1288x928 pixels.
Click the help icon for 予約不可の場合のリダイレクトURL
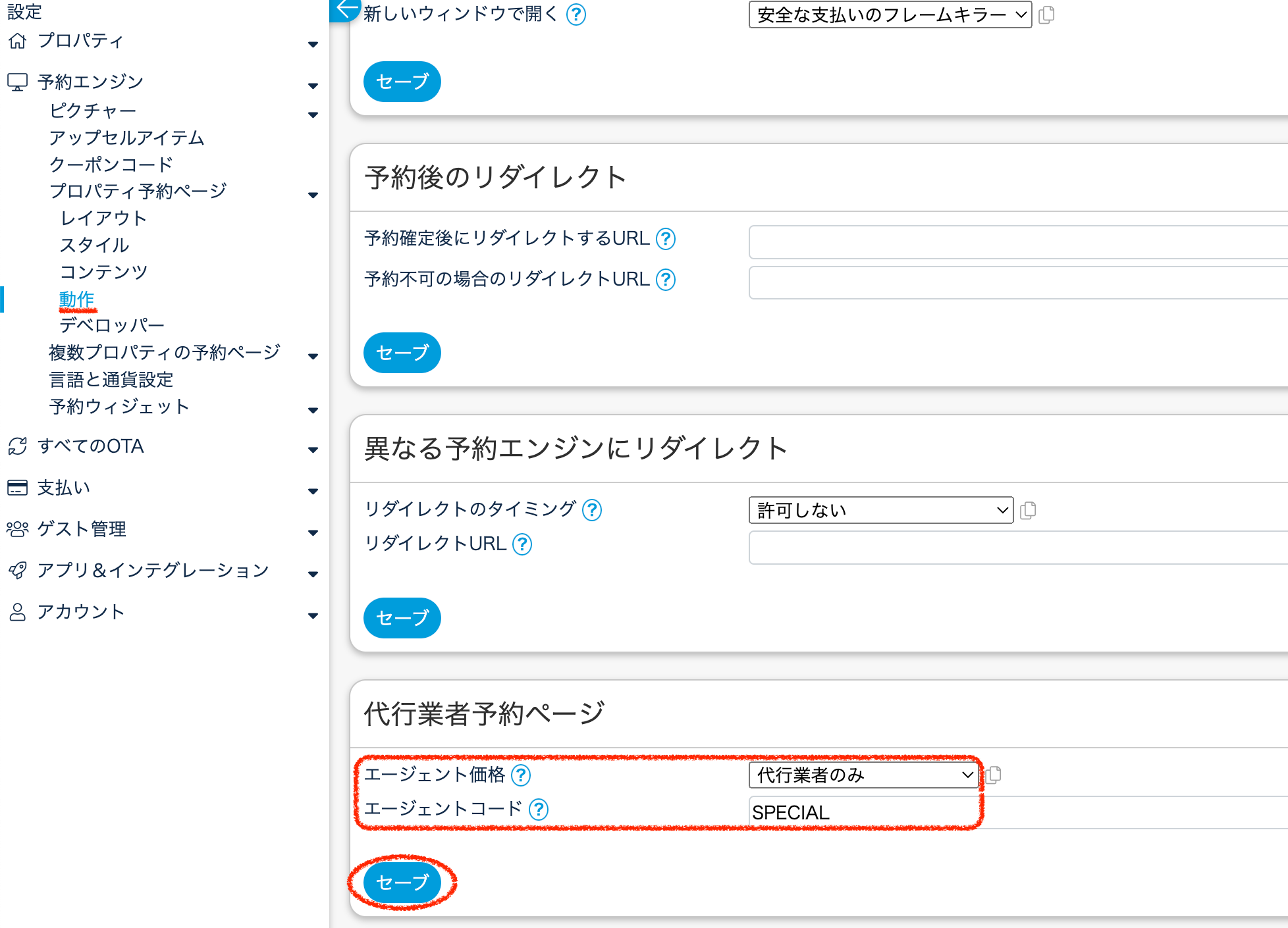666,280
